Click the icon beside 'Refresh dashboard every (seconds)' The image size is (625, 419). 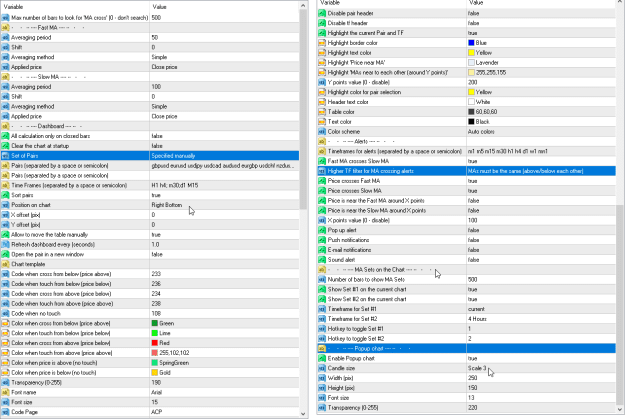tap(5, 244)
